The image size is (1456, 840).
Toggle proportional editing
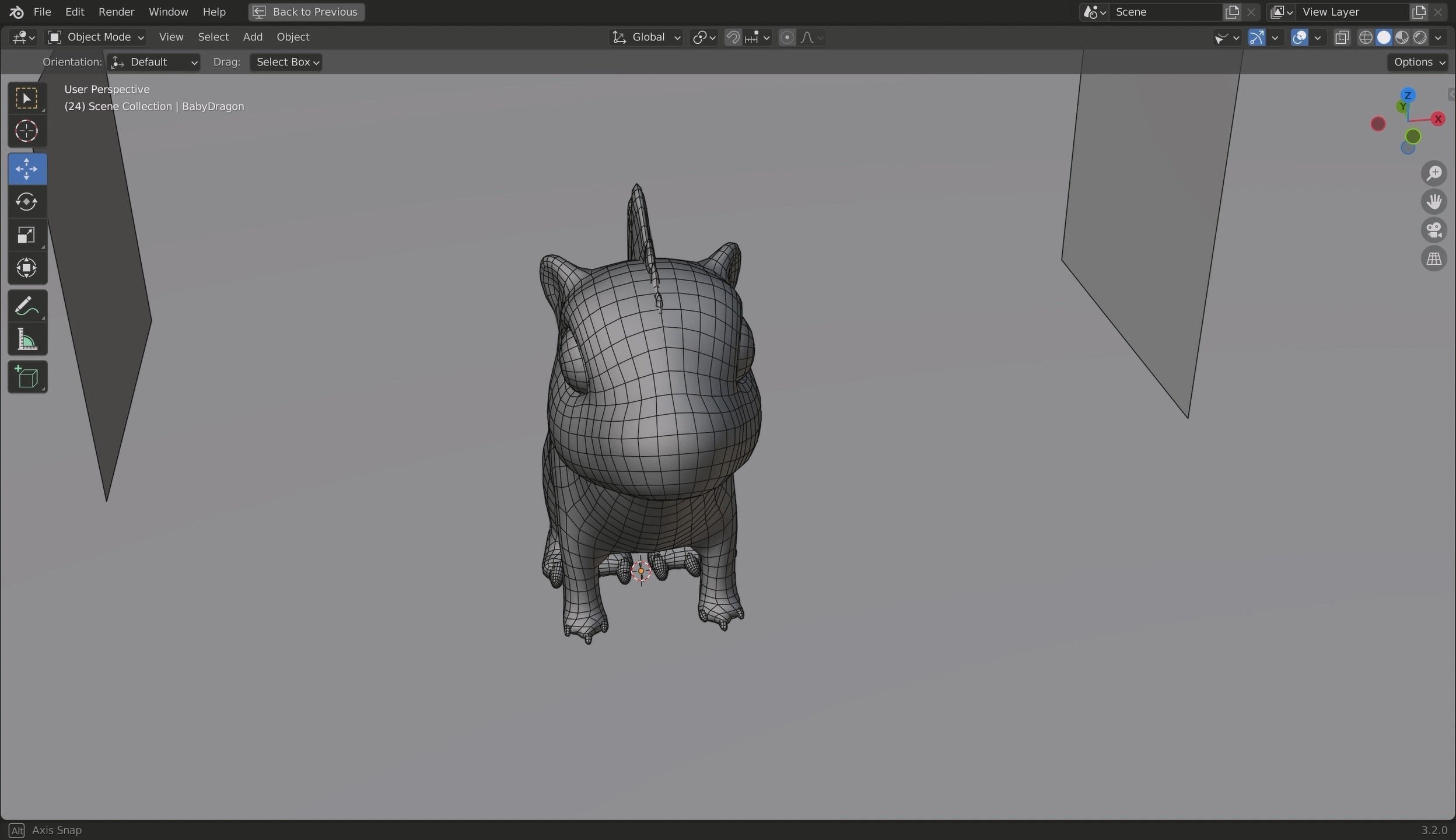[787, 37]
